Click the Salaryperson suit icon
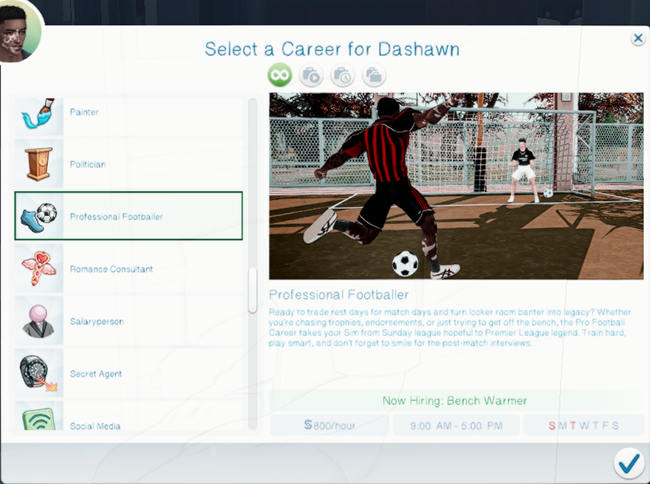This screenshot has height=484, width=650. (39, 321)
